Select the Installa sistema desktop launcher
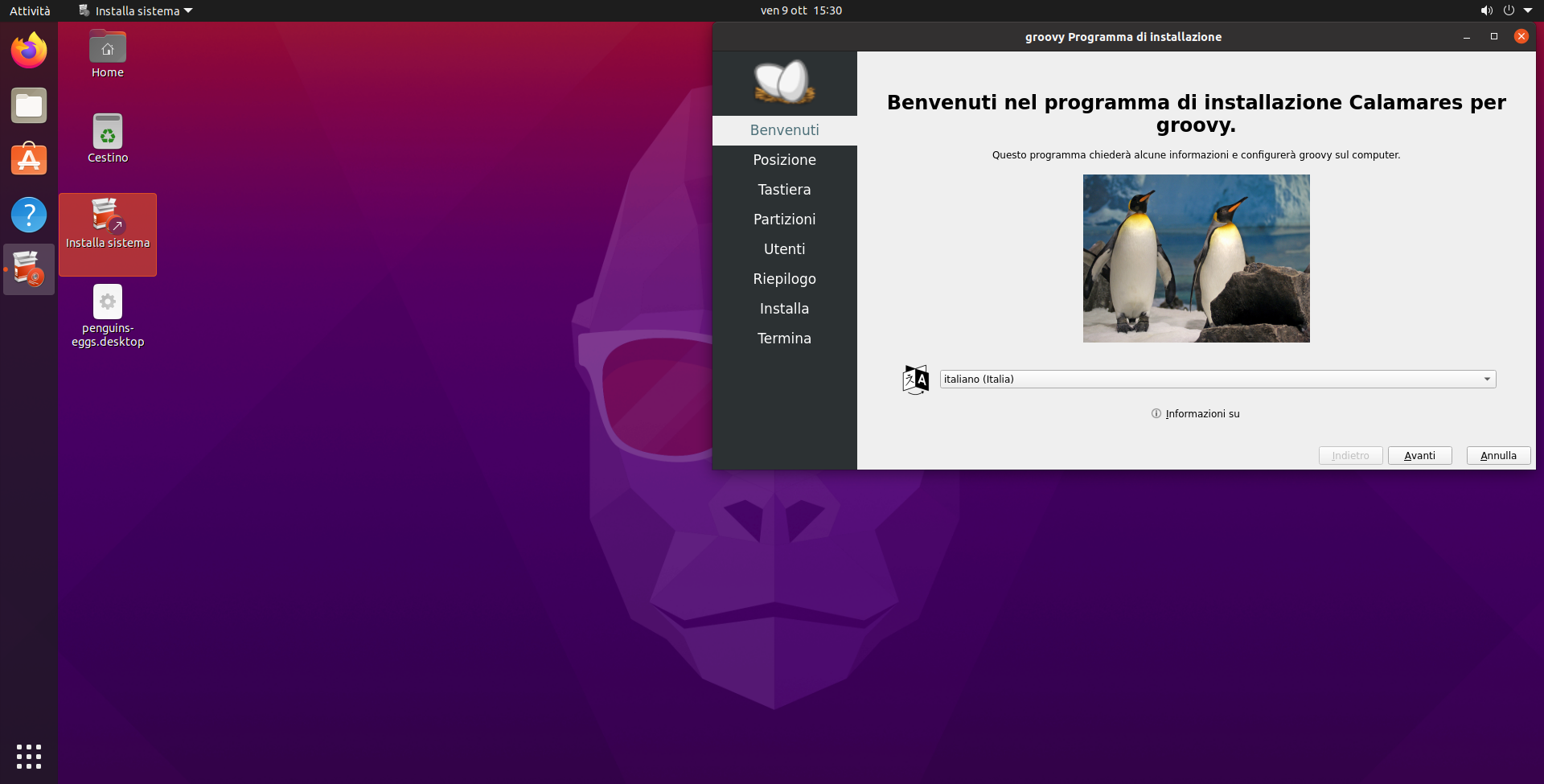 pyautogui.click(x=108, y=234)
